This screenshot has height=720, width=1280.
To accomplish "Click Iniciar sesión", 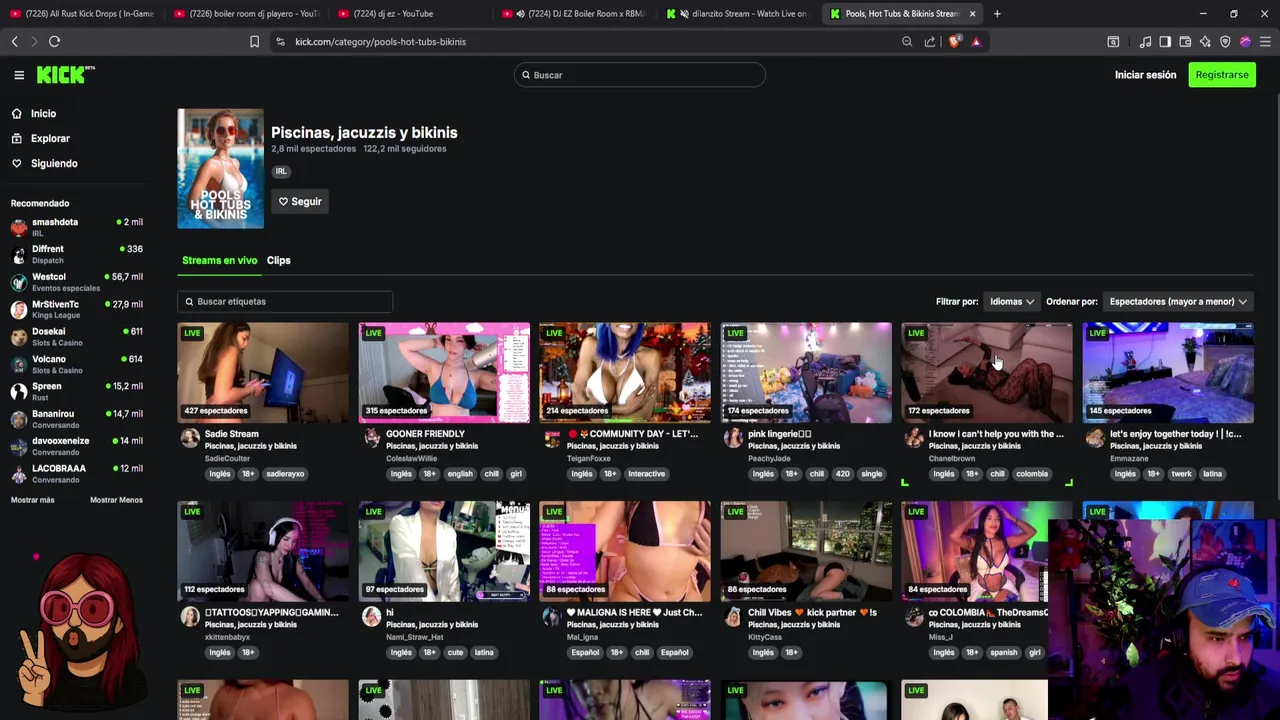I will [1145, 75].
